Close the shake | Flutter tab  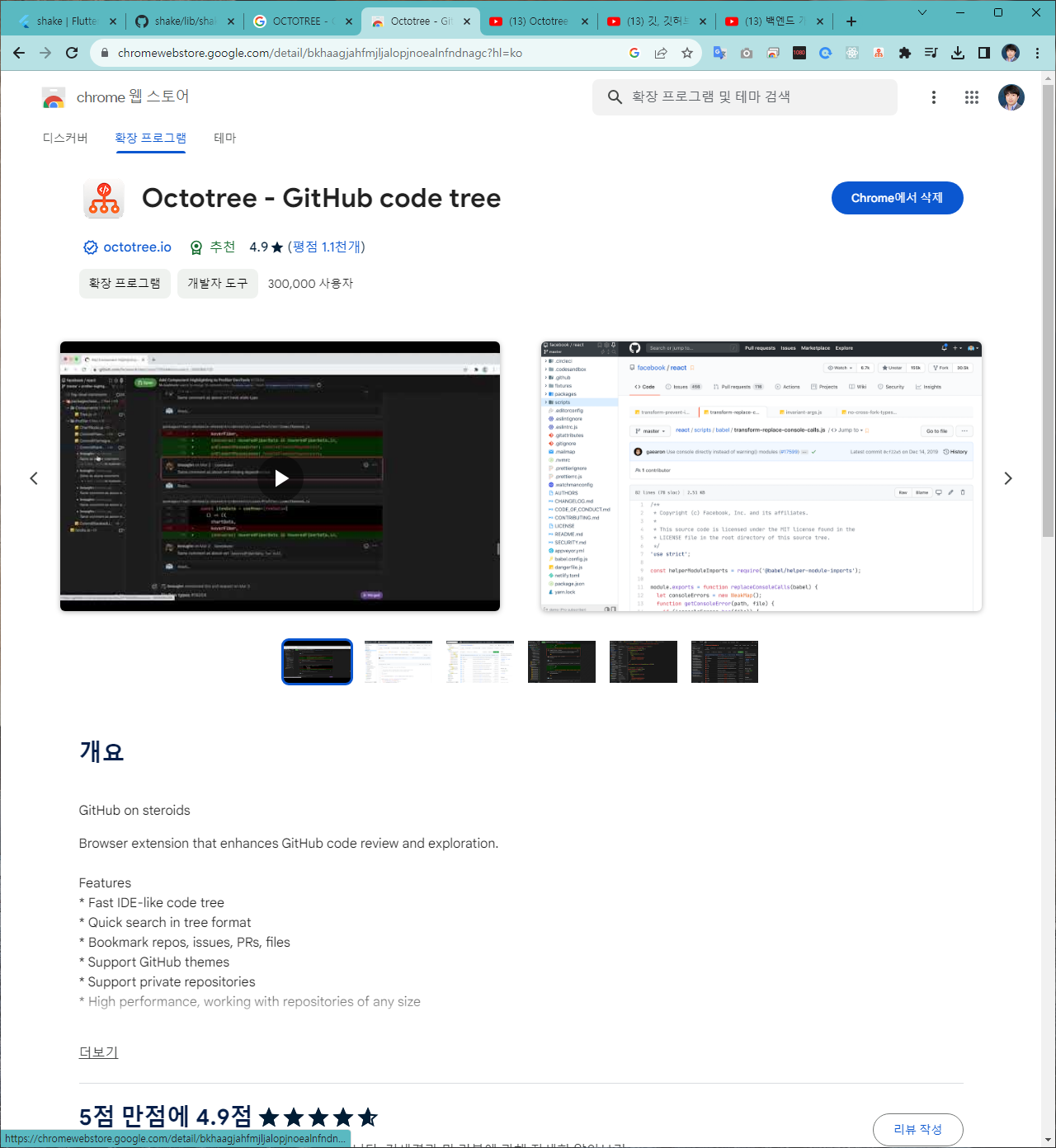tap(113, 21)
